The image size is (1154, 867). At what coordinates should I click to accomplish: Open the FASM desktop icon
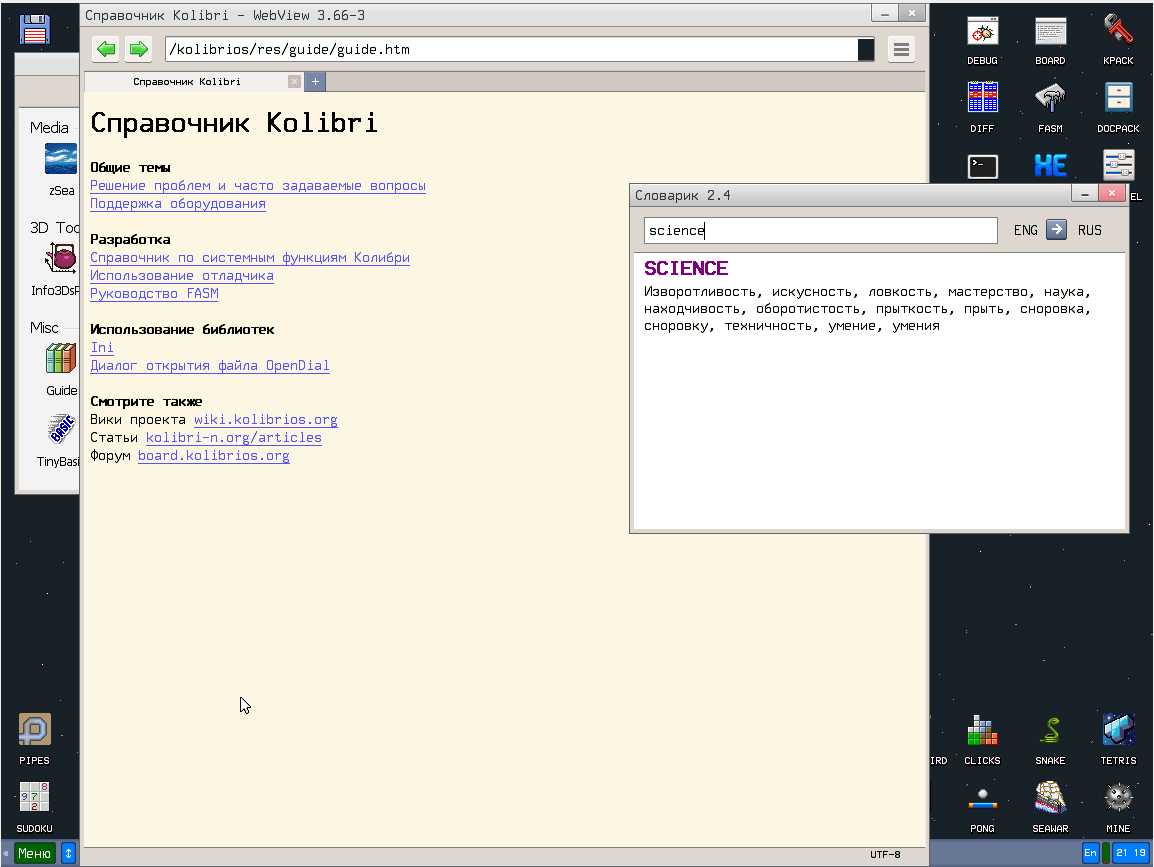click(x=1050, y=103)
